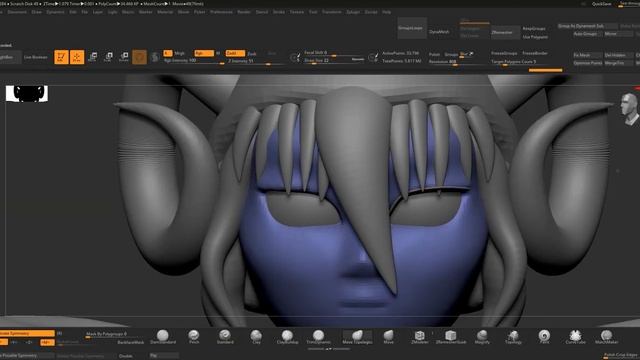
Task: Adjust the Focal Shift slider
Action: pos(334,53)
